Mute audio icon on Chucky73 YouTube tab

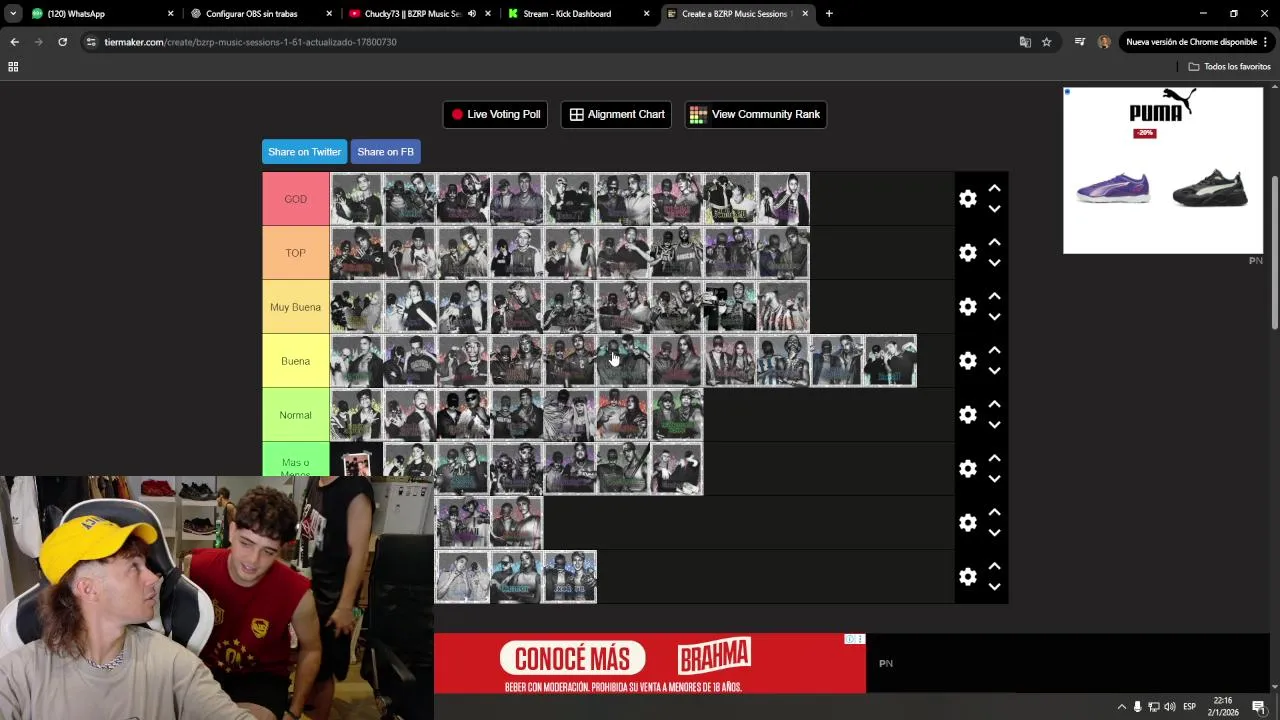[471, 14]
